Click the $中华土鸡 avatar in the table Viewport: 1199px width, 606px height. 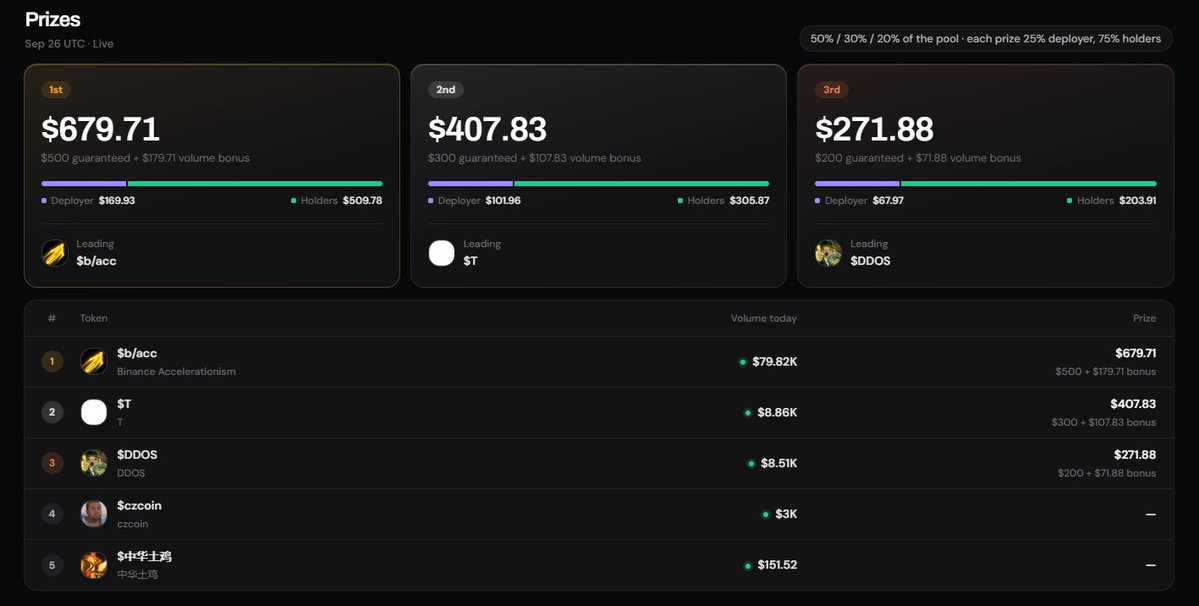[94, 565]
